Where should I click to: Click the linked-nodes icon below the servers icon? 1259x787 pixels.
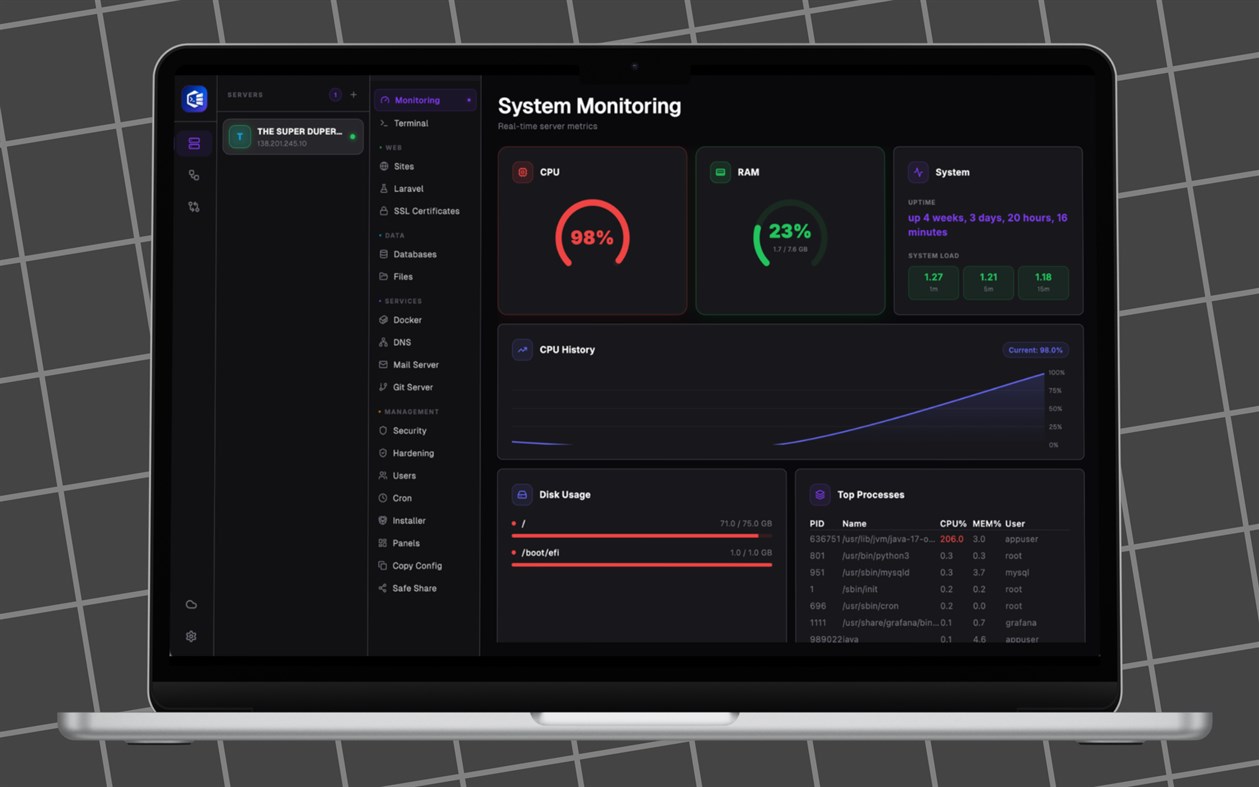coord(194,175)
